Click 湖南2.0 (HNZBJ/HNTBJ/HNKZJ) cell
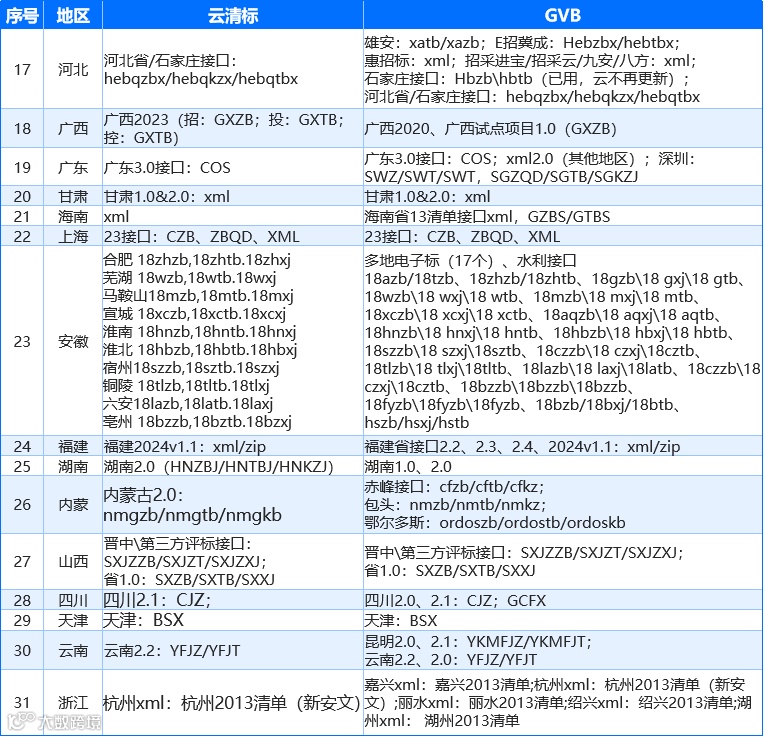Viewport: 766px width, 737px height. coord(233,466)
